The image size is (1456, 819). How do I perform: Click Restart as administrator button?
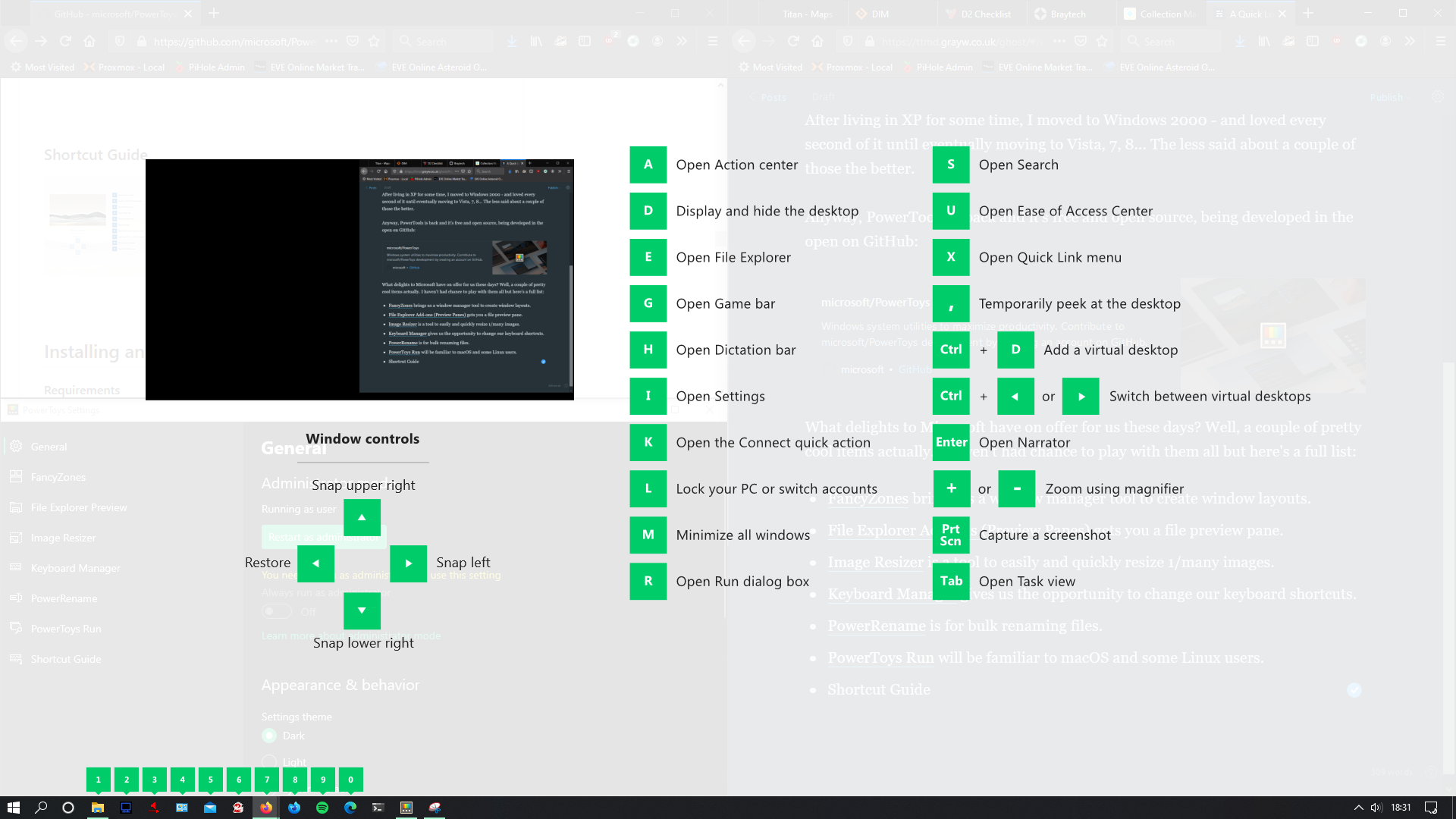pos(324,537)
